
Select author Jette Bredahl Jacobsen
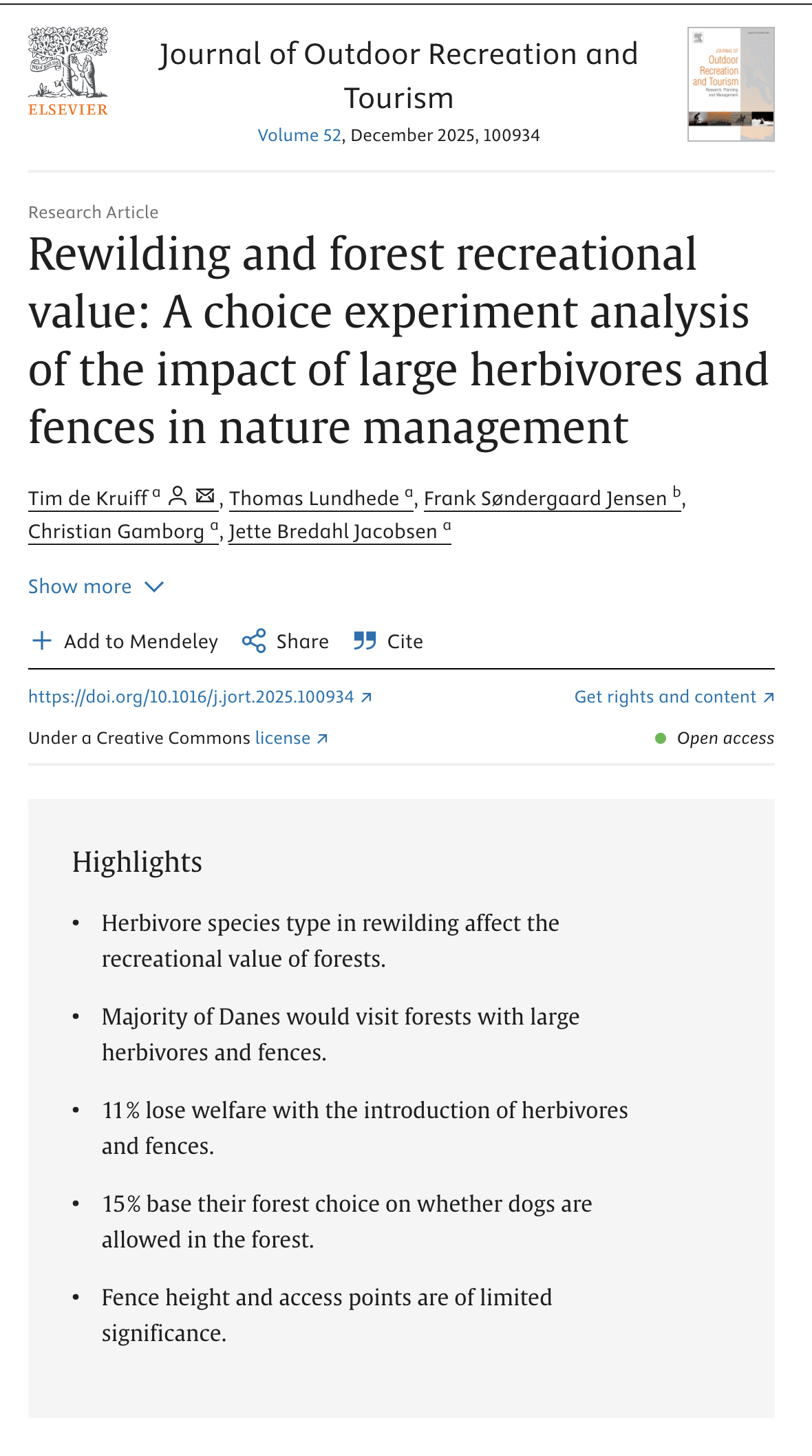pos(339,531)
